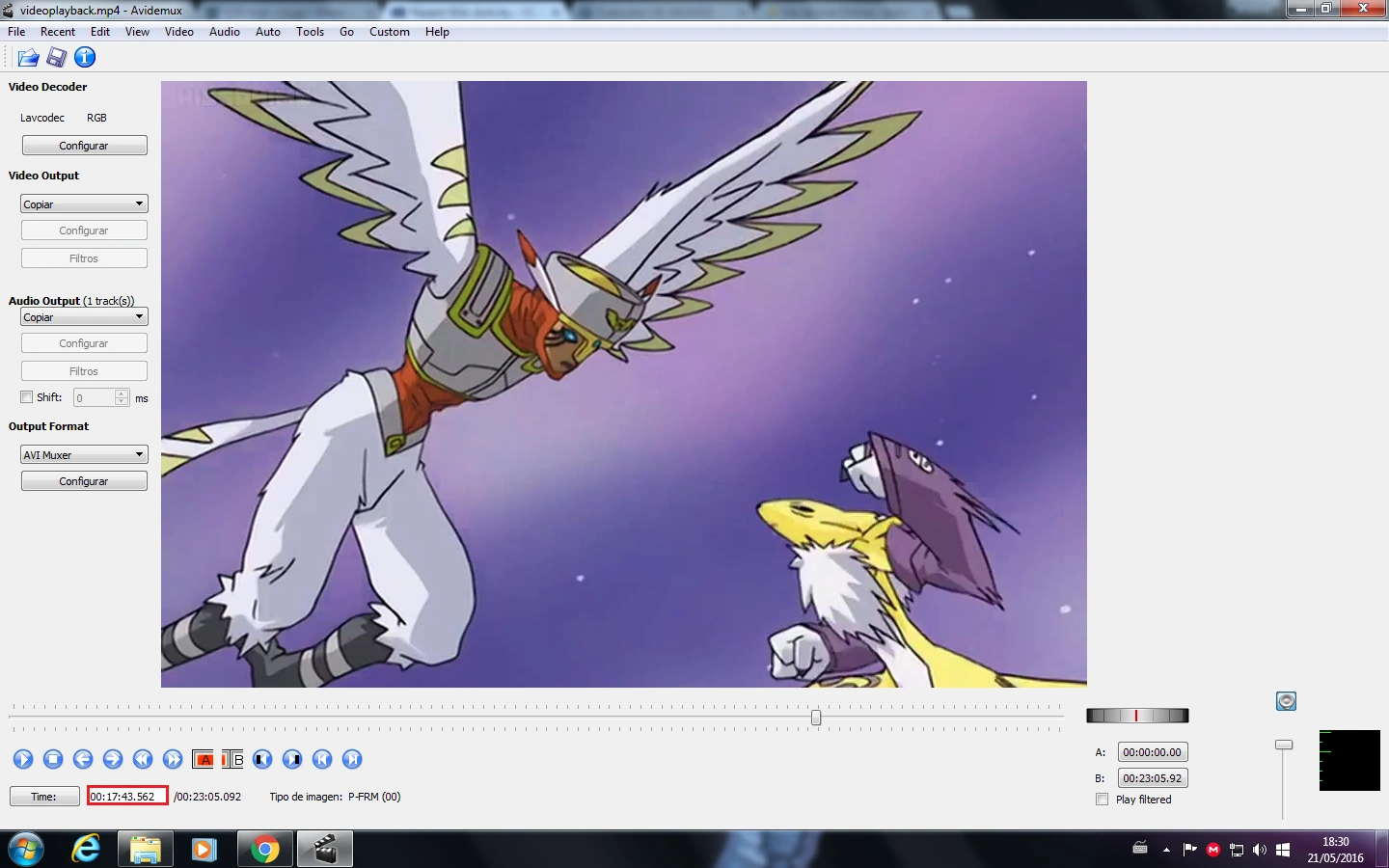Open the Action Center flag icon
This screenshot has height=868, width=1389.
[x=1190, y=850]
